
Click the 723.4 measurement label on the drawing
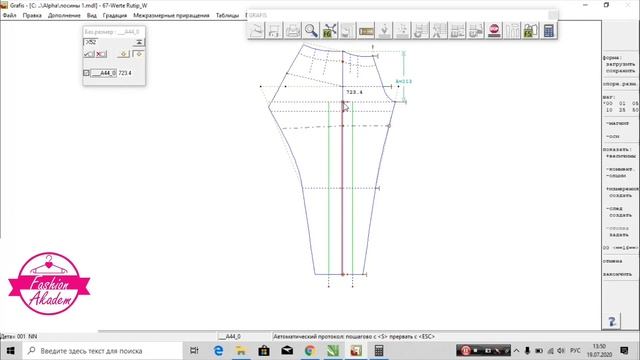point(354,92)
